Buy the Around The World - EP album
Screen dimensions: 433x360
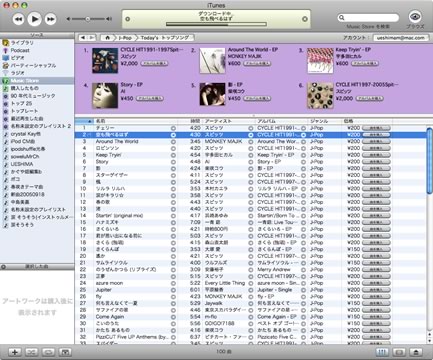point(257,63)
